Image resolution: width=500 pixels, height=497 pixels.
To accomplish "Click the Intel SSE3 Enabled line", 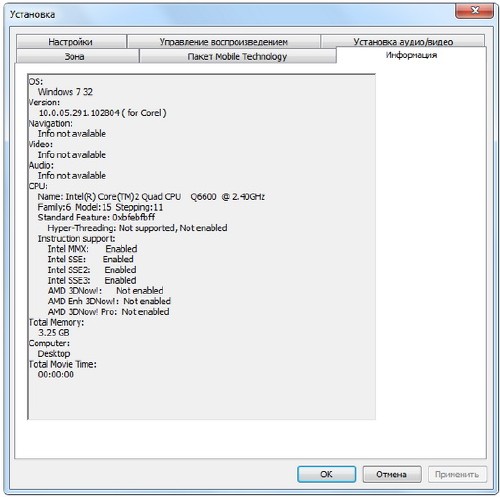I will pyautogui.click(x=92, y=280).
